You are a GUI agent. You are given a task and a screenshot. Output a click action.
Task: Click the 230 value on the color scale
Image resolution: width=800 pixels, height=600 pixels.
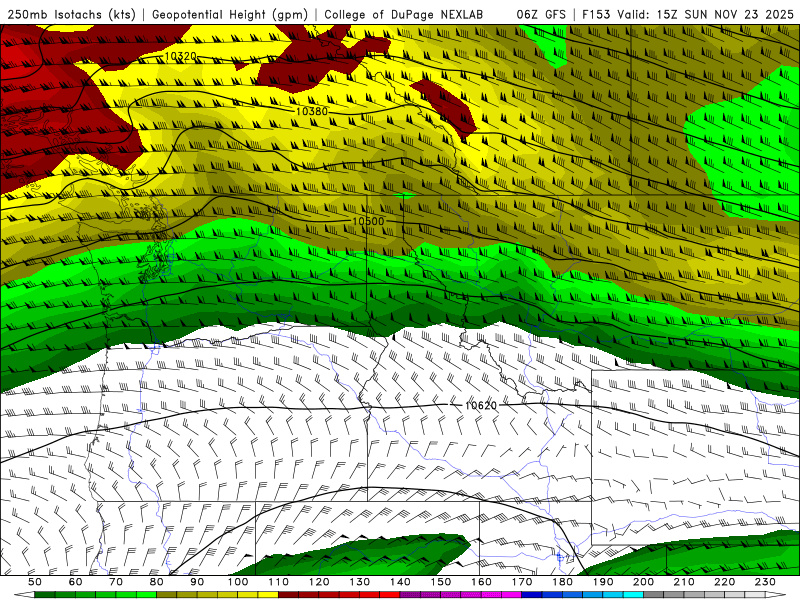coord(765,582)
